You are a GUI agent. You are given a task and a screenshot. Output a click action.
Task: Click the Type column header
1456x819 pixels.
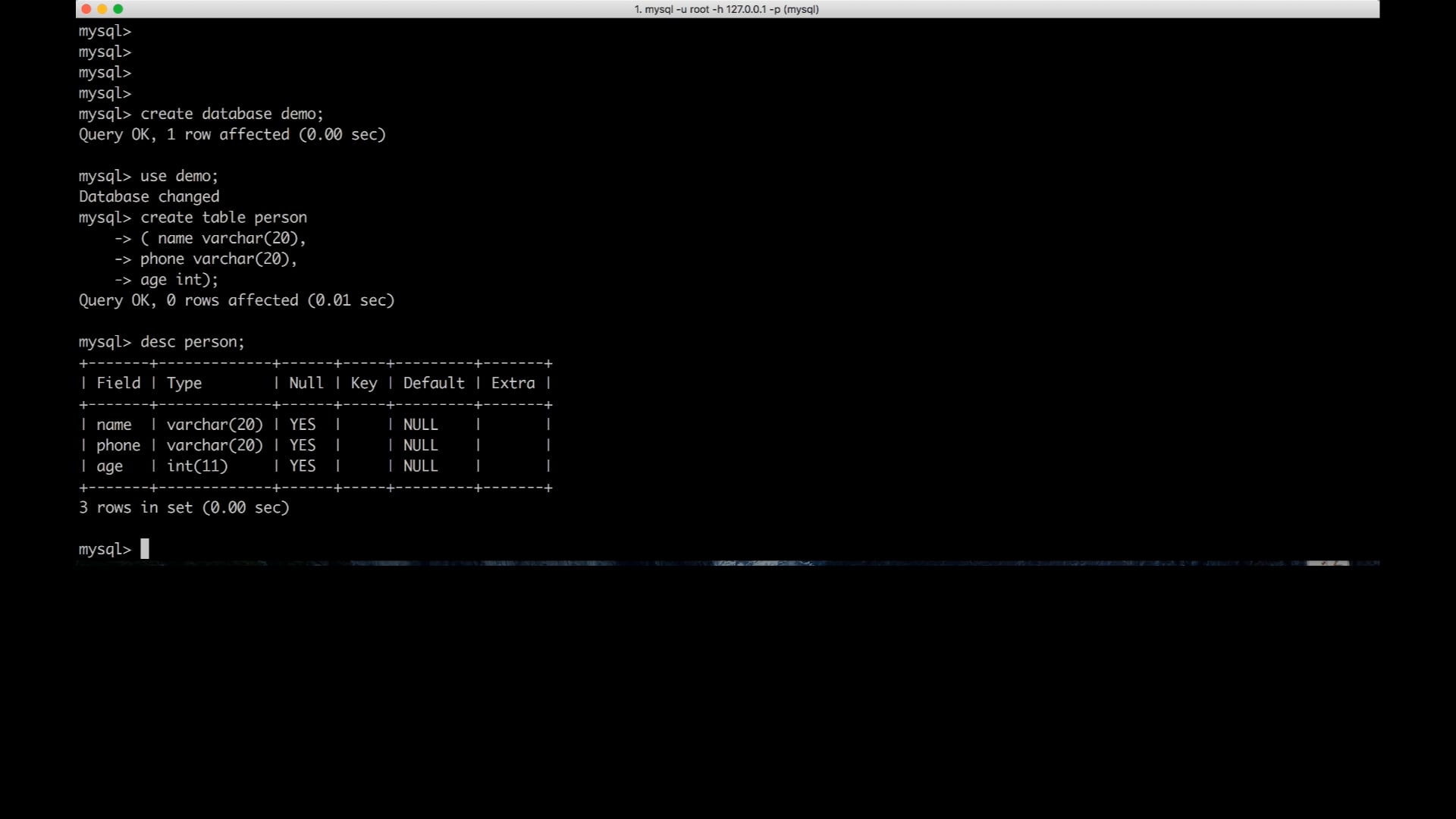click(x=184, y=383)
